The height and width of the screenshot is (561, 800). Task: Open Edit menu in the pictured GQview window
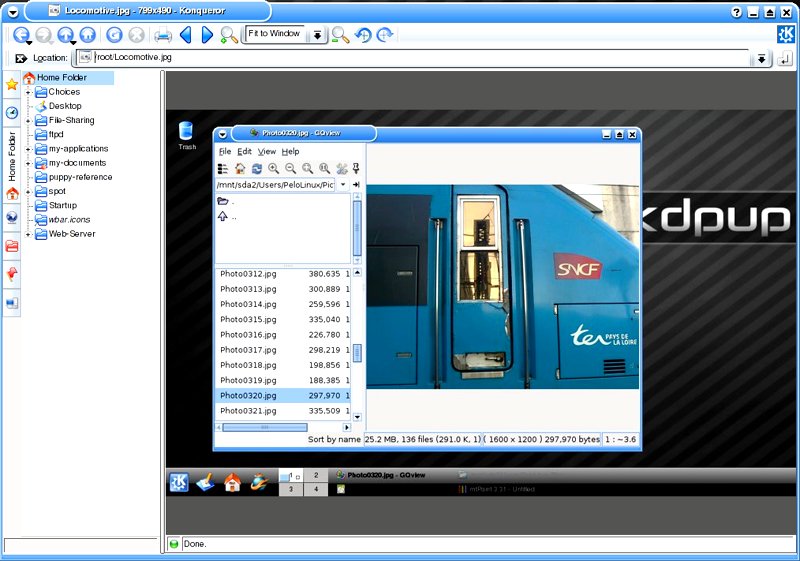[x=244, y=151]
